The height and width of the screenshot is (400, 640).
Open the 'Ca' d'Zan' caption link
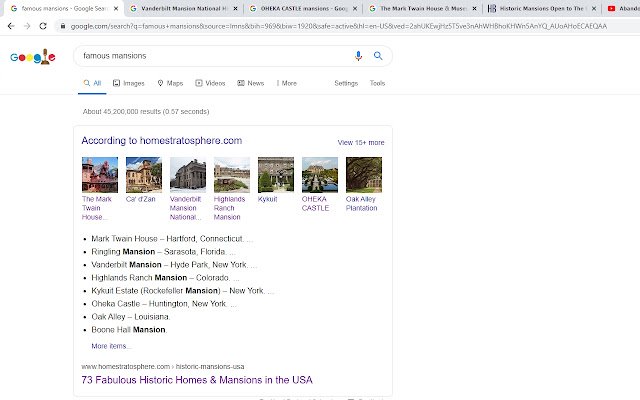[x=140, y=199]
